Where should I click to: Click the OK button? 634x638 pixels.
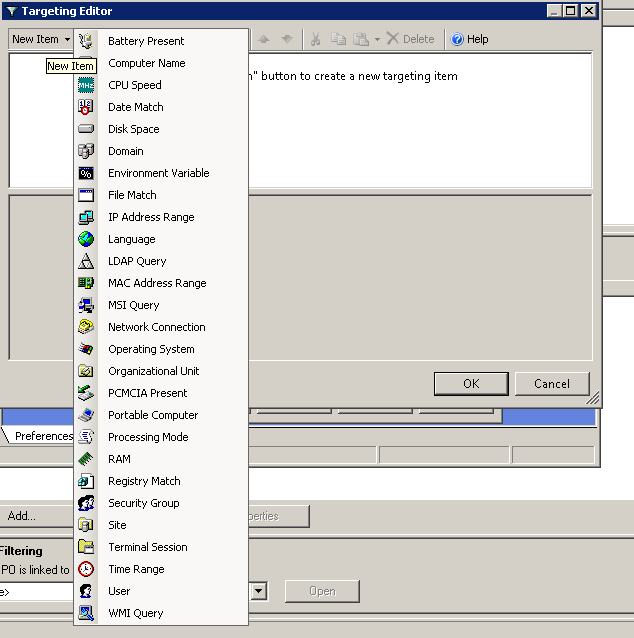click(x=471, y=384)
